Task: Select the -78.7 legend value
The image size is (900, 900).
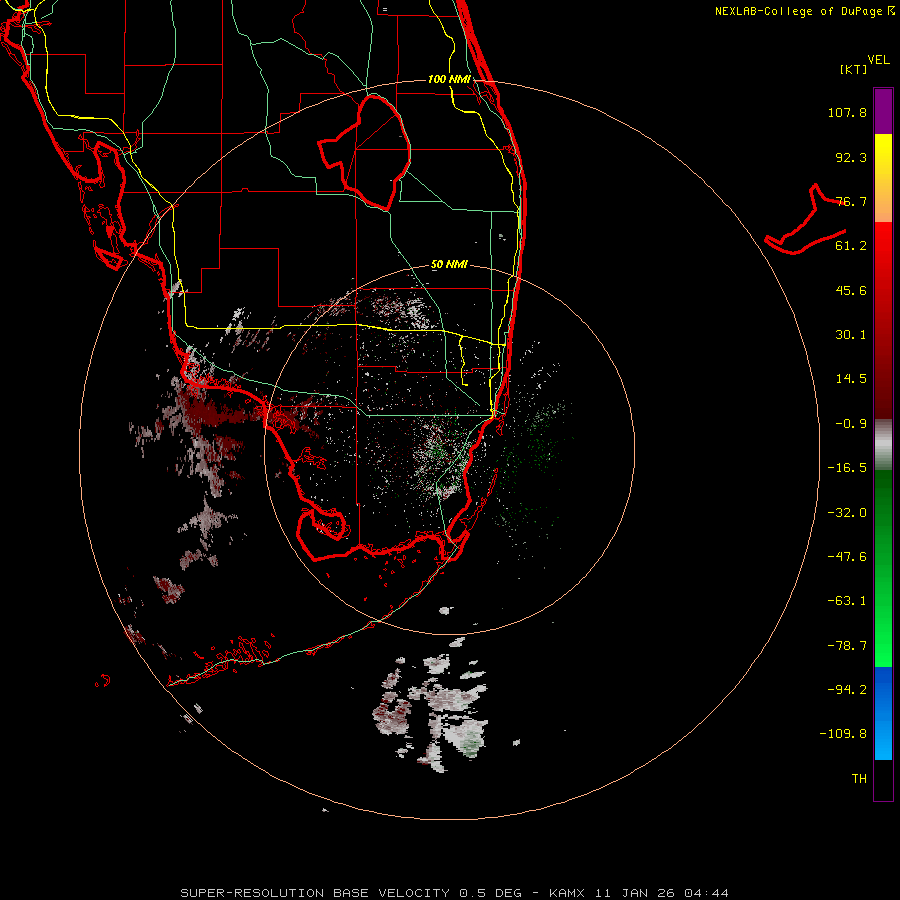Action: (847, 646)
